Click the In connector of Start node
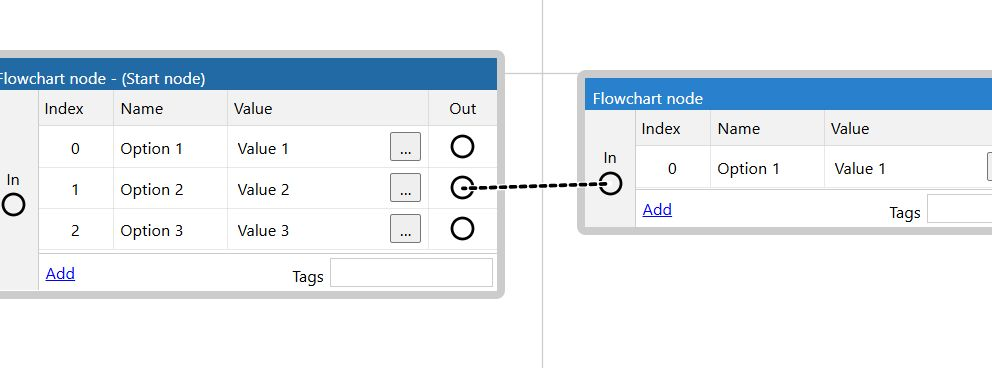 13,205
